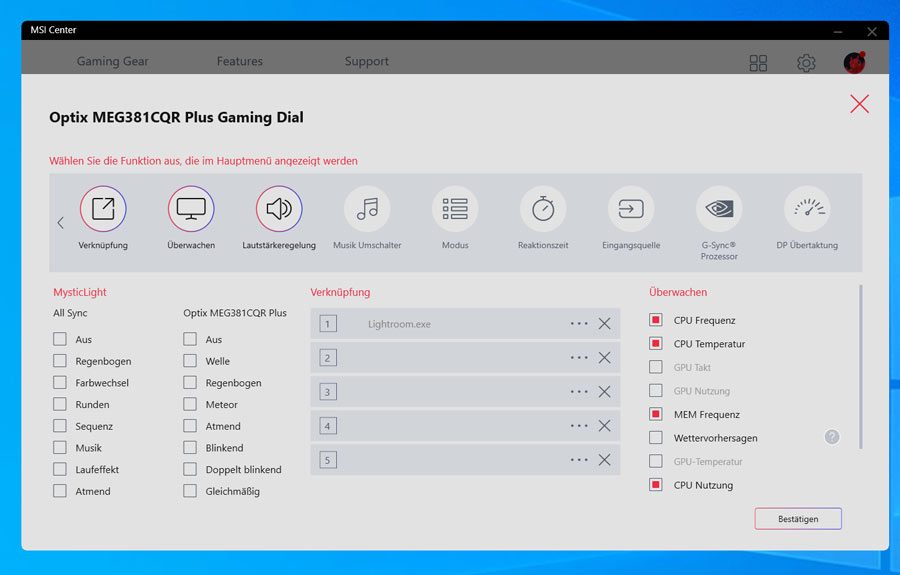Check All Sync Farbwechsel effect
The width and height of the screenshot is (900, 575).
(60, 382)
